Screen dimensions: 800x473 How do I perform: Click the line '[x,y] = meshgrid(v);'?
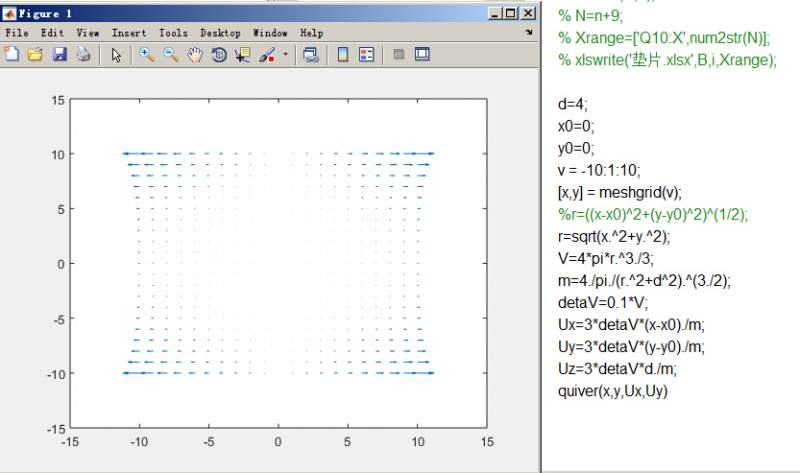(x=619, y=192)
